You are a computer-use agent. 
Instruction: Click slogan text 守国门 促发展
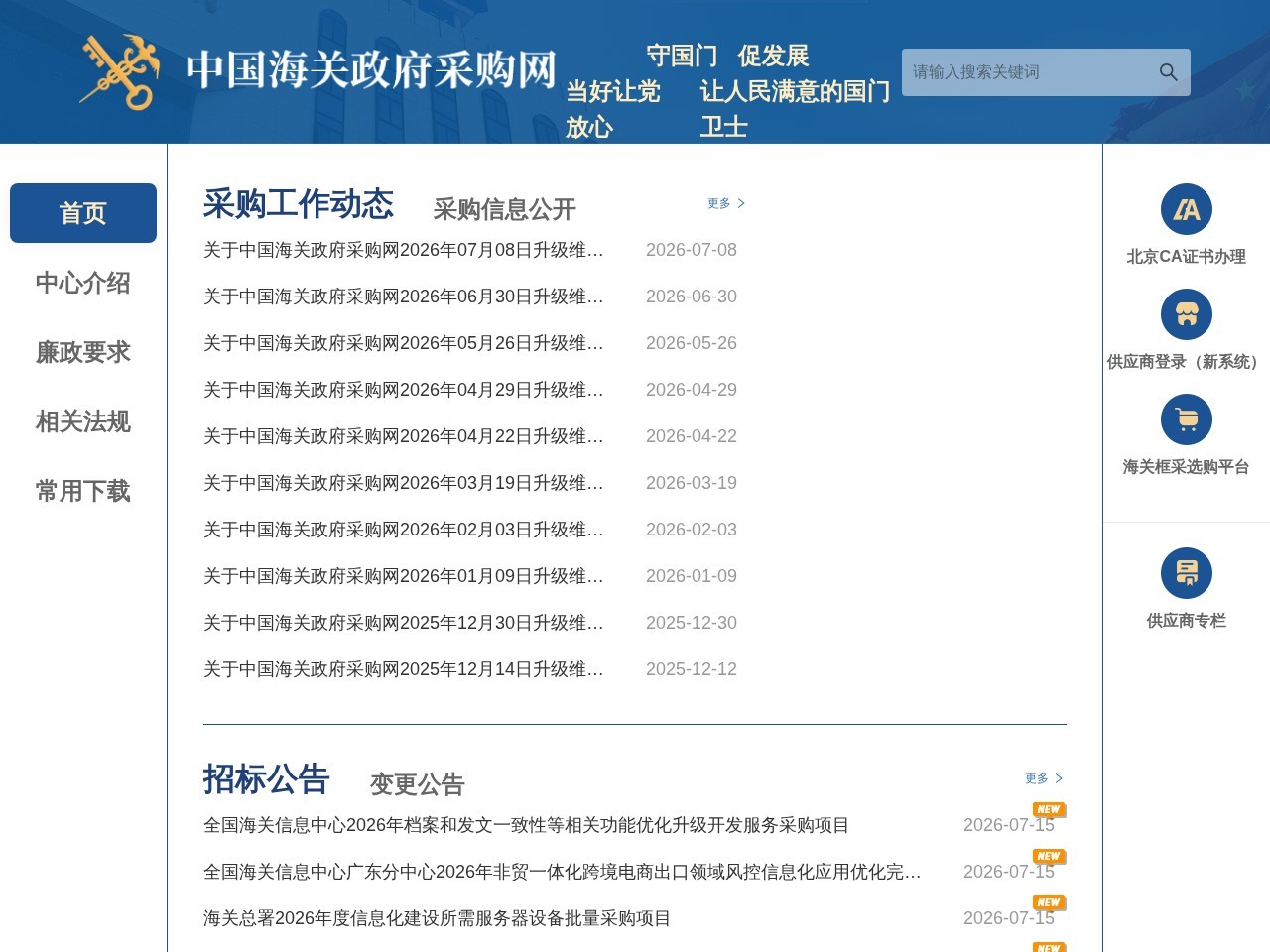(x=727, y=56)
